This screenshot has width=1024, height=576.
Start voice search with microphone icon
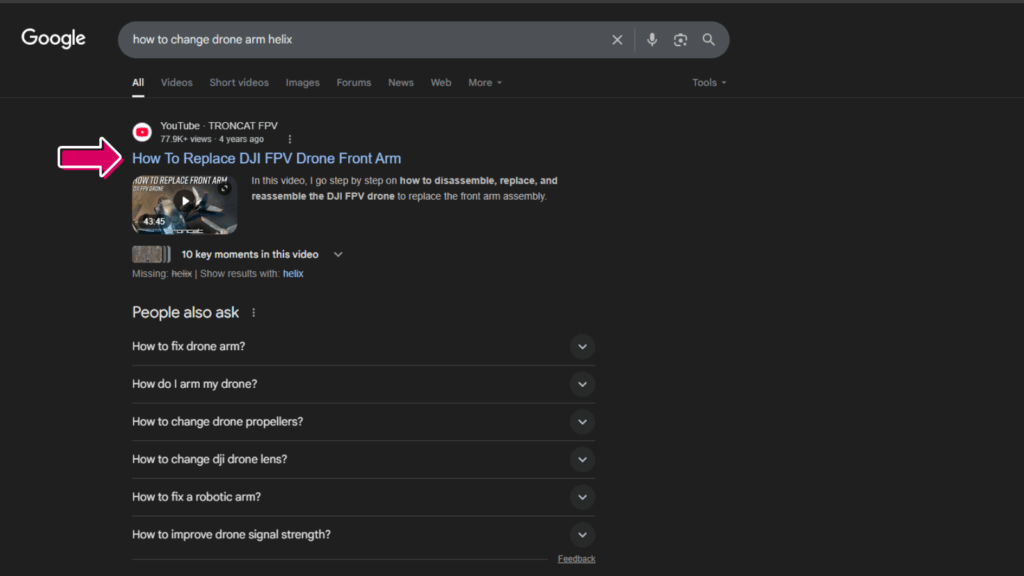(x=652, y=40)
